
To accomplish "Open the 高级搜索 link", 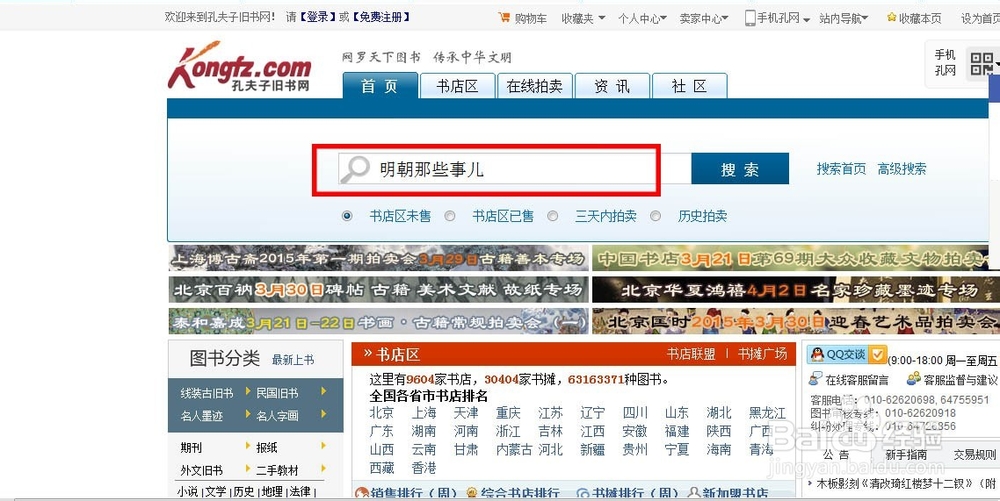I will pyautogui.click(x=902, y=169).
